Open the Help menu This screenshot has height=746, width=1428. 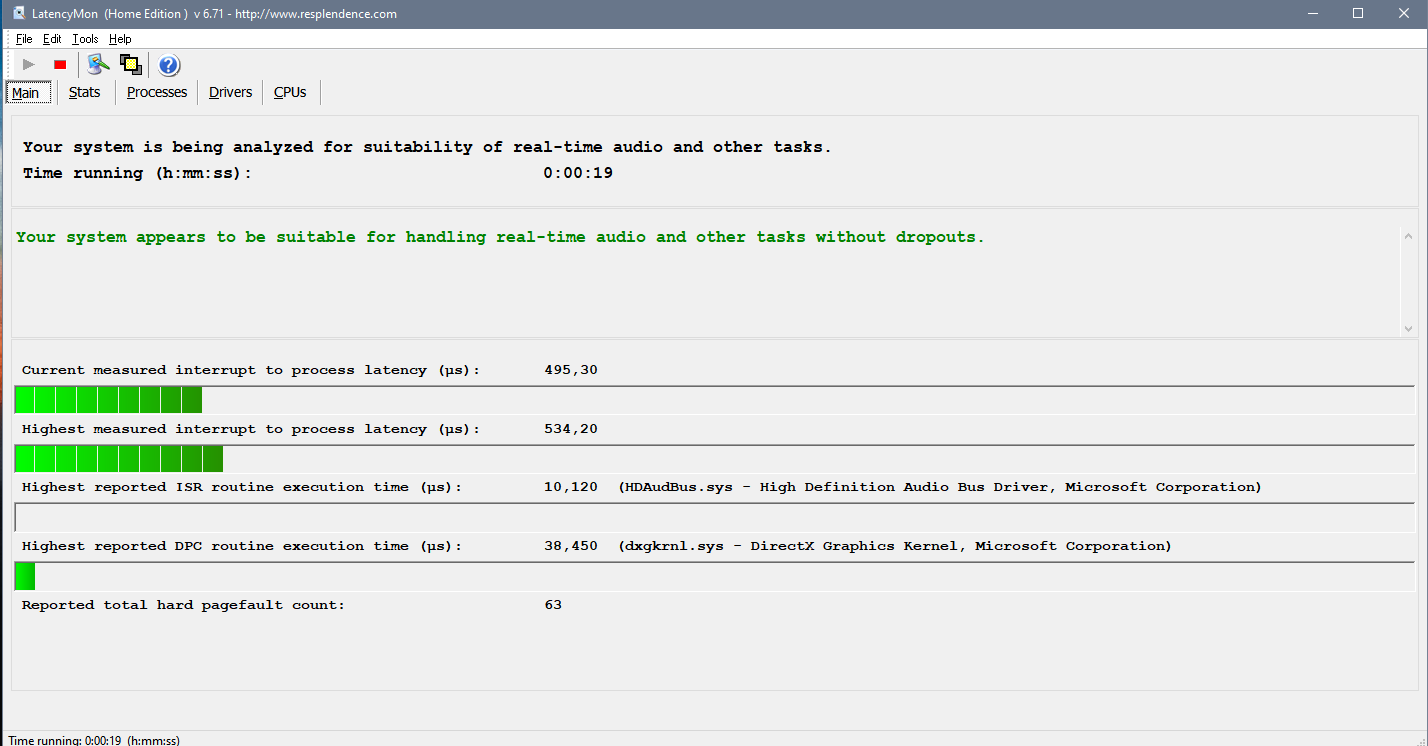[120, 39]
